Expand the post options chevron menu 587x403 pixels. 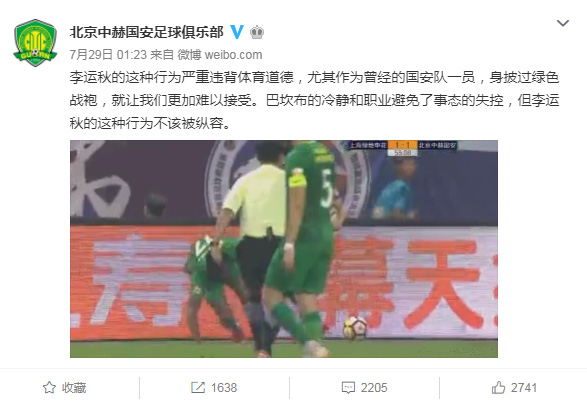click(563, 23)
